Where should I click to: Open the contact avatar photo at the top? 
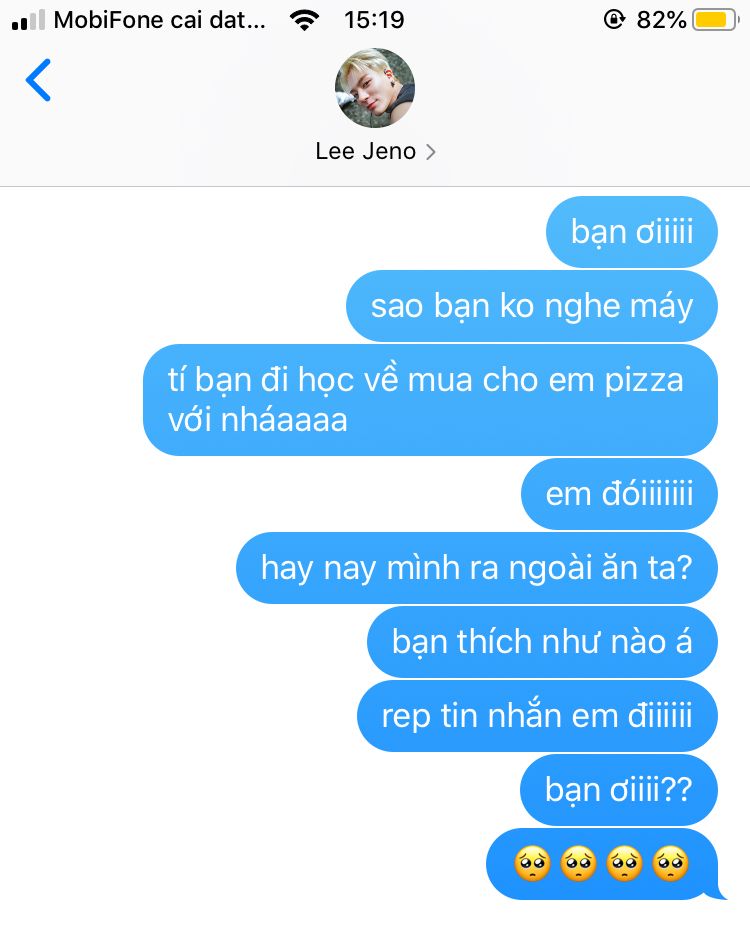pos(375,88)
